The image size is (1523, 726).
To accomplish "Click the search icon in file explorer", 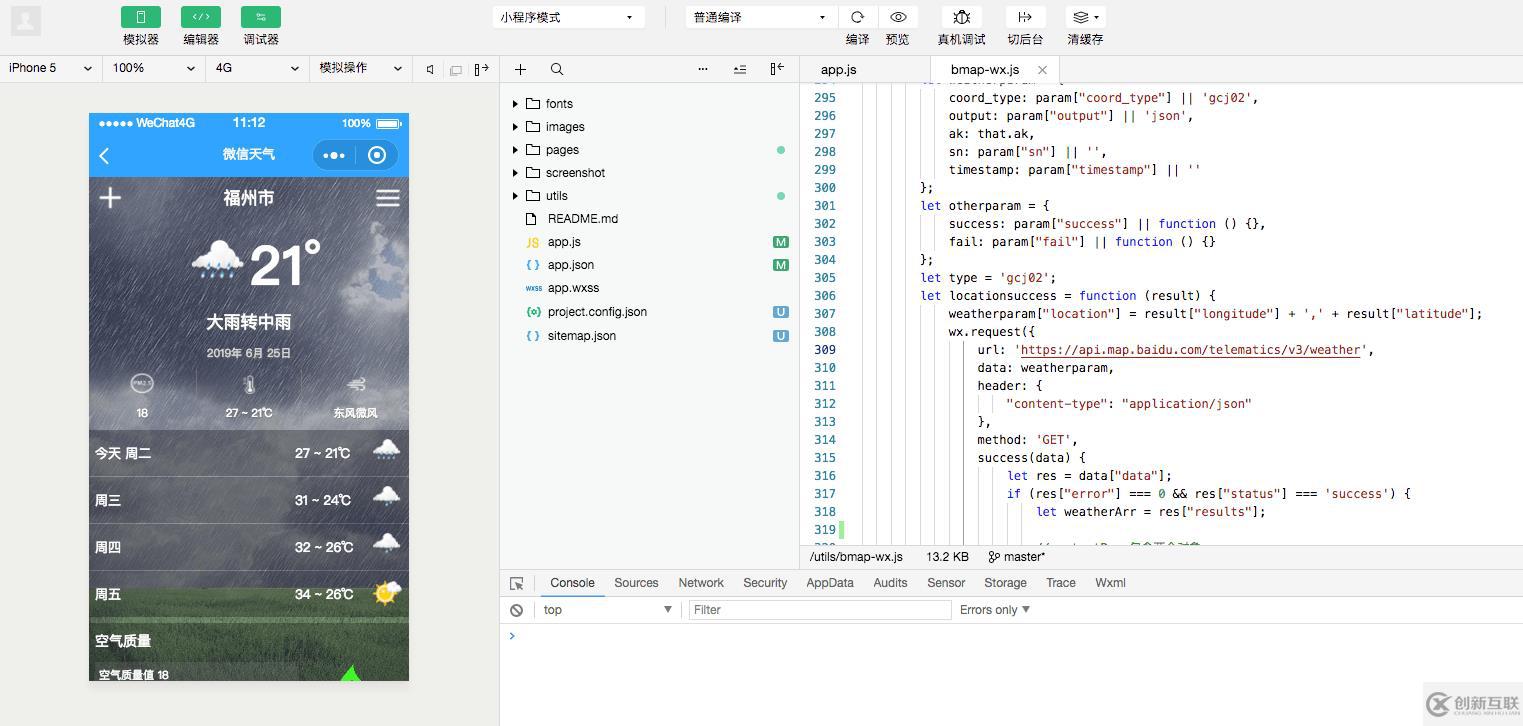I will pyautogui.click(x=557, y=69).
